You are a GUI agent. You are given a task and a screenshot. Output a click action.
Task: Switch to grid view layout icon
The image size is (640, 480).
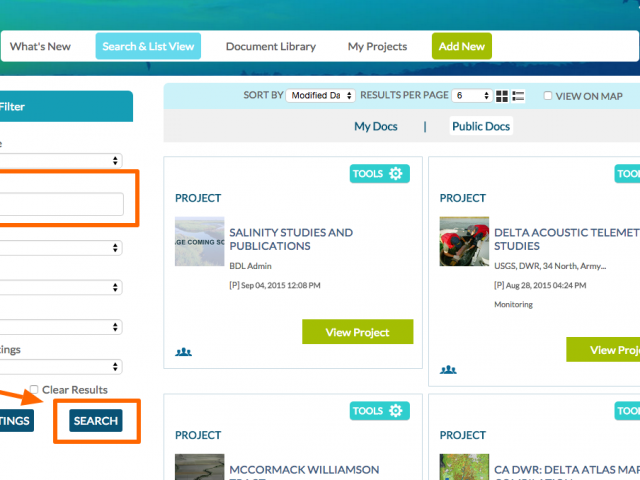[502, 96]
